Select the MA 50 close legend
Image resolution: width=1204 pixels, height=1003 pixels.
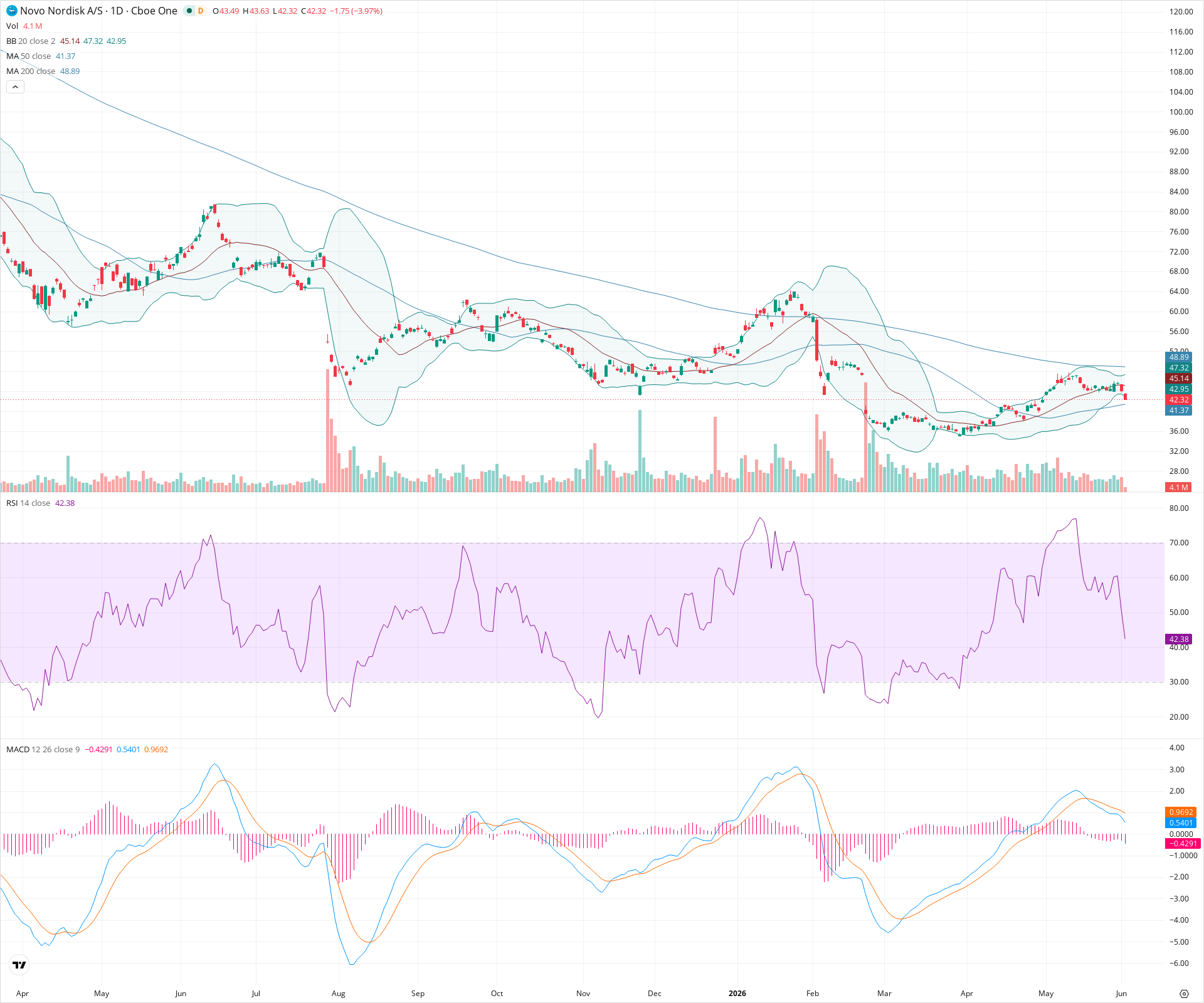(x=28, y=56)
